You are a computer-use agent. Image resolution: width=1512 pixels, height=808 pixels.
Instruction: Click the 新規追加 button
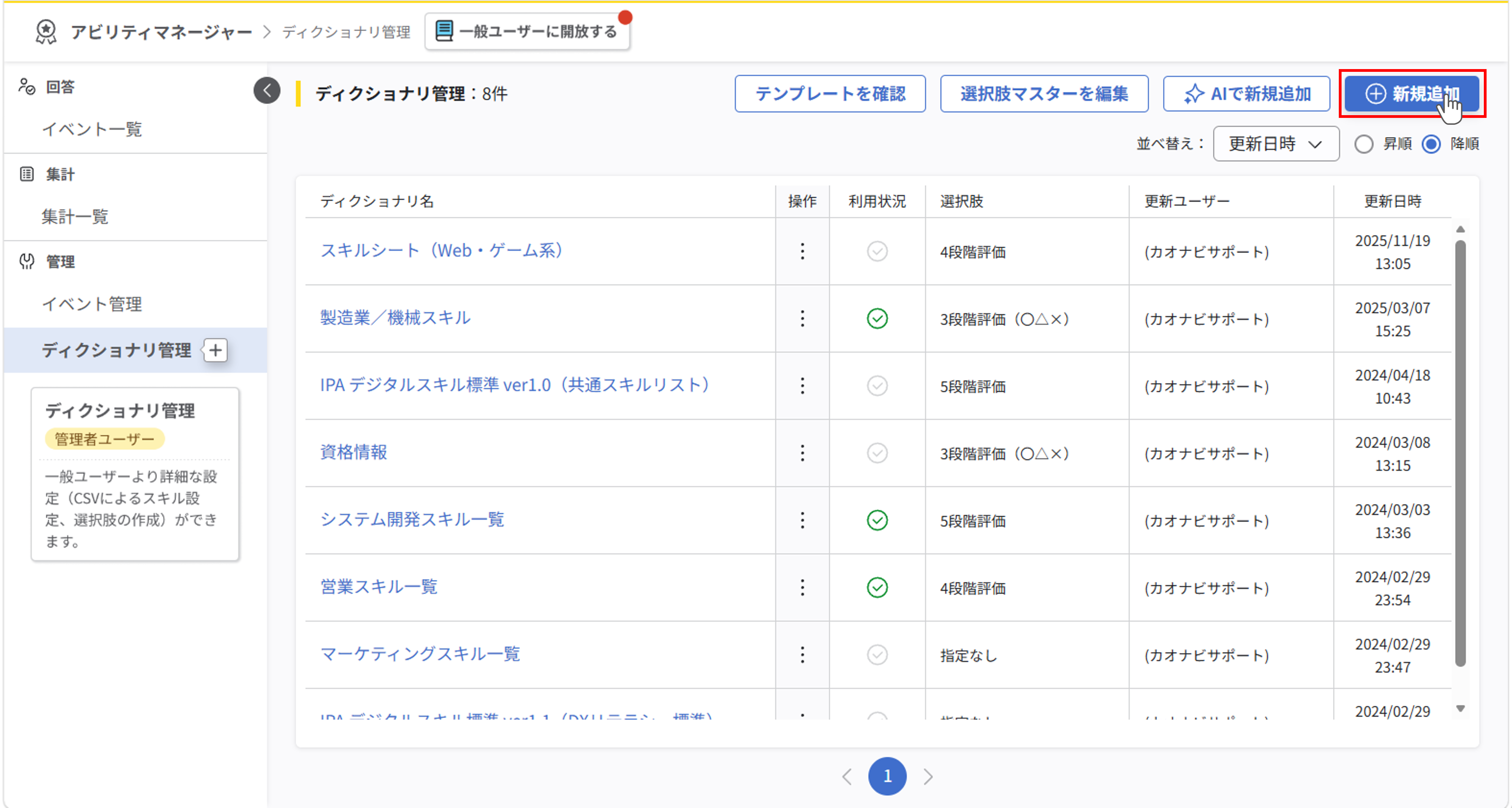coord(1412,94)
